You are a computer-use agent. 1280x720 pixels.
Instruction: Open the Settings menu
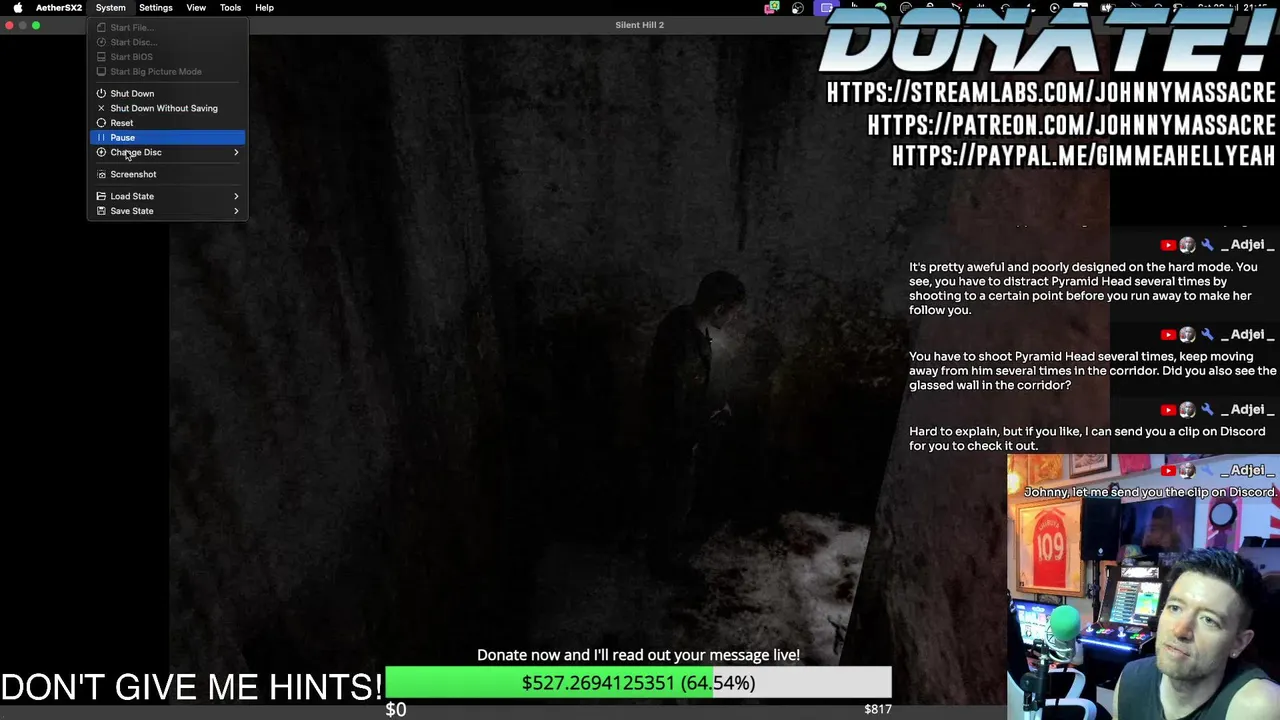[x=156, y=8]
